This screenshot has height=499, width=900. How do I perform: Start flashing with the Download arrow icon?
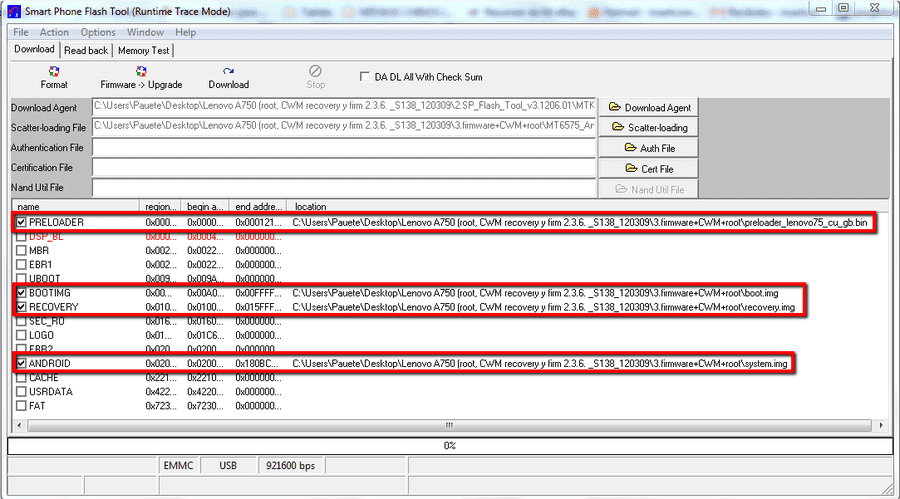pyautogui.click(x=228, y=71)
